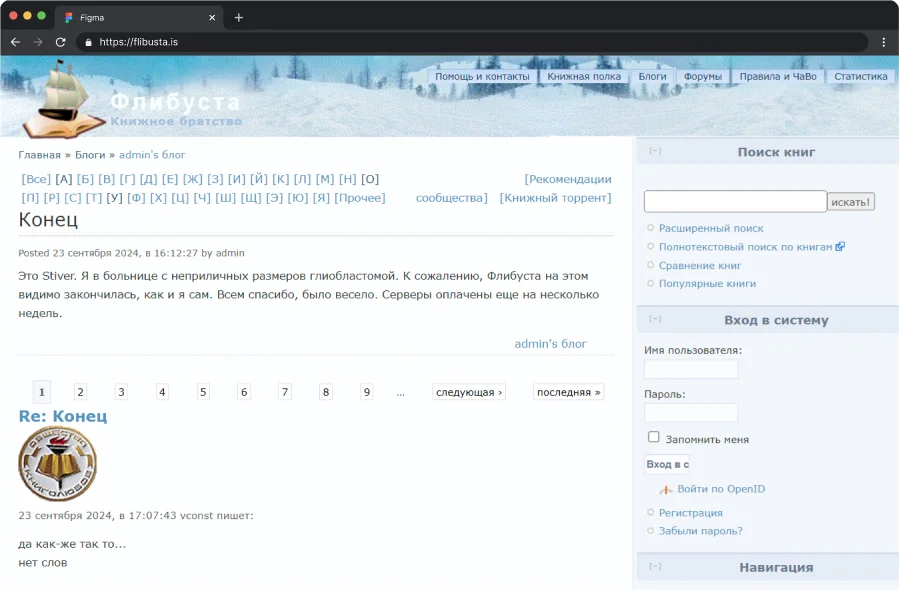The image size is (900, 591).
Task: Close the Figma browser tab
Action: pyautogui.click(x=212, y=17)
